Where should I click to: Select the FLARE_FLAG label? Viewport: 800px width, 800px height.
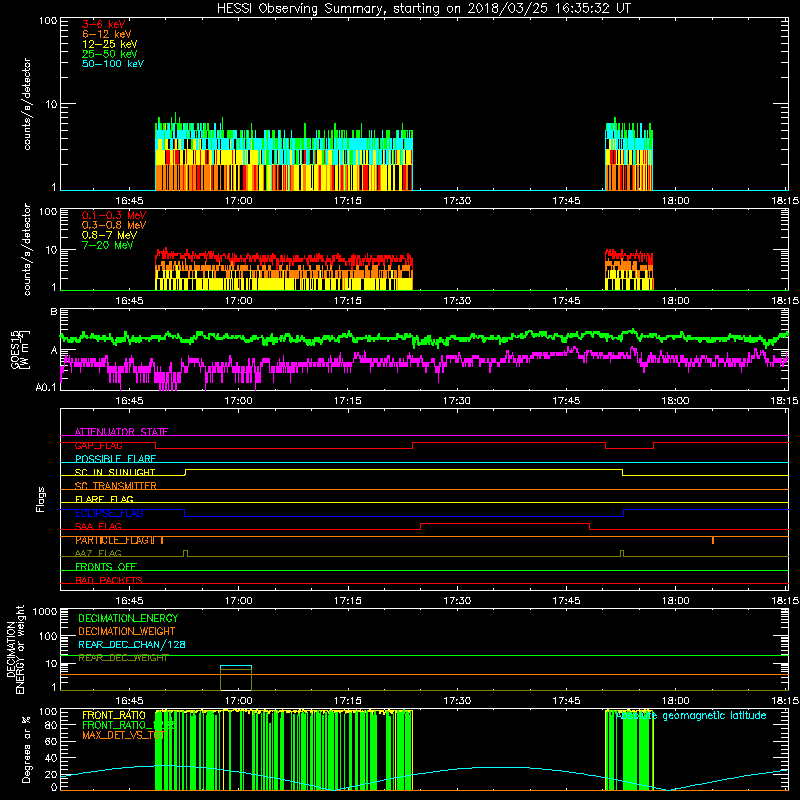coord(104,499)
